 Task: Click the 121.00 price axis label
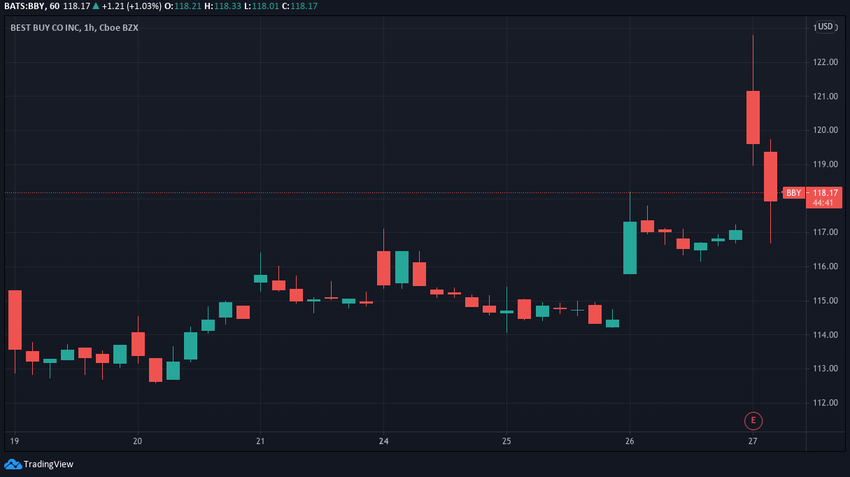pyautogui.click(x=825, y=96)
